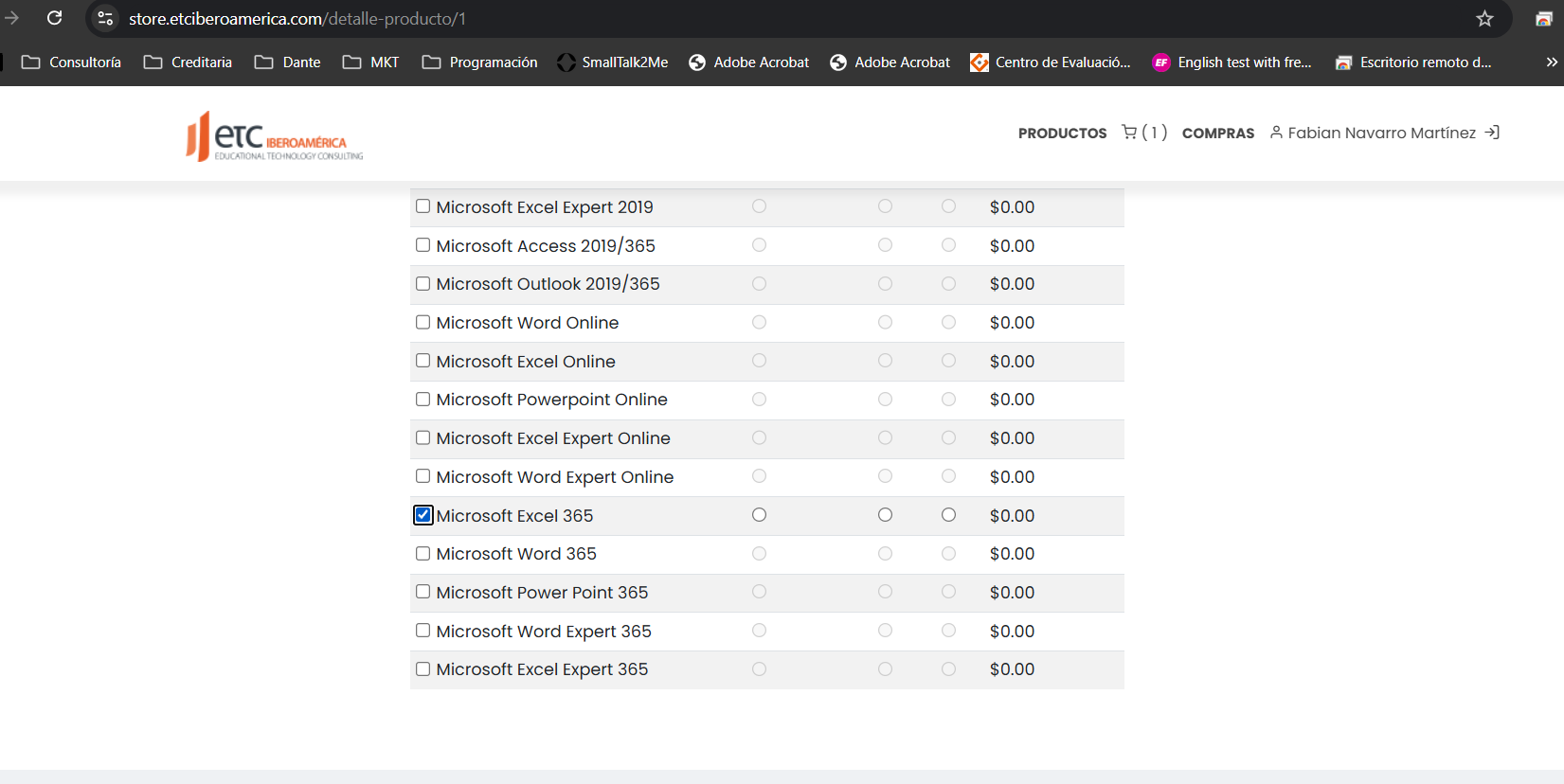1564x784 pixels.
Task: Click Microsoft Word Online label
Action: pyautogui.click(x=528, y=323)
